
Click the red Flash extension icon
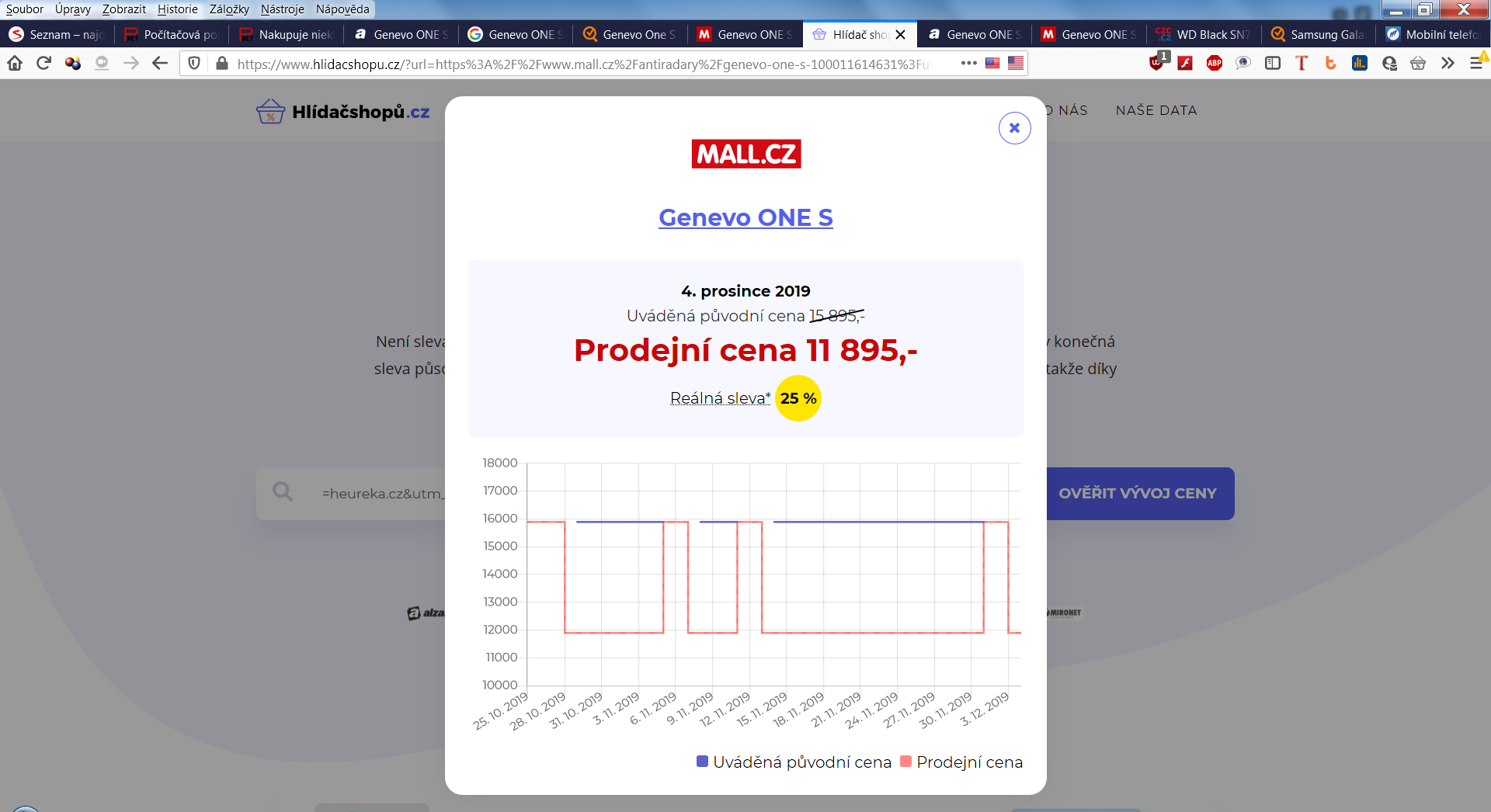point(1185,63)
